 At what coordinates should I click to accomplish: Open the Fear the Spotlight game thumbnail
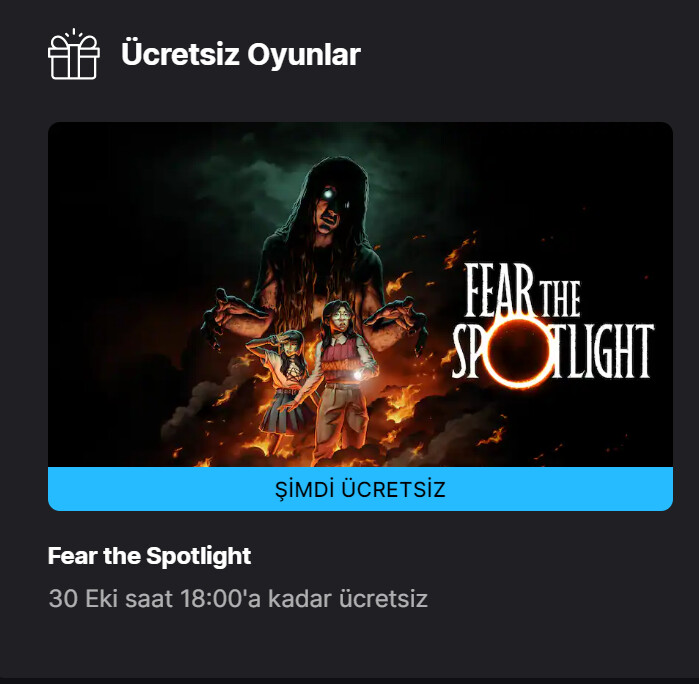(x=360, y=295)
